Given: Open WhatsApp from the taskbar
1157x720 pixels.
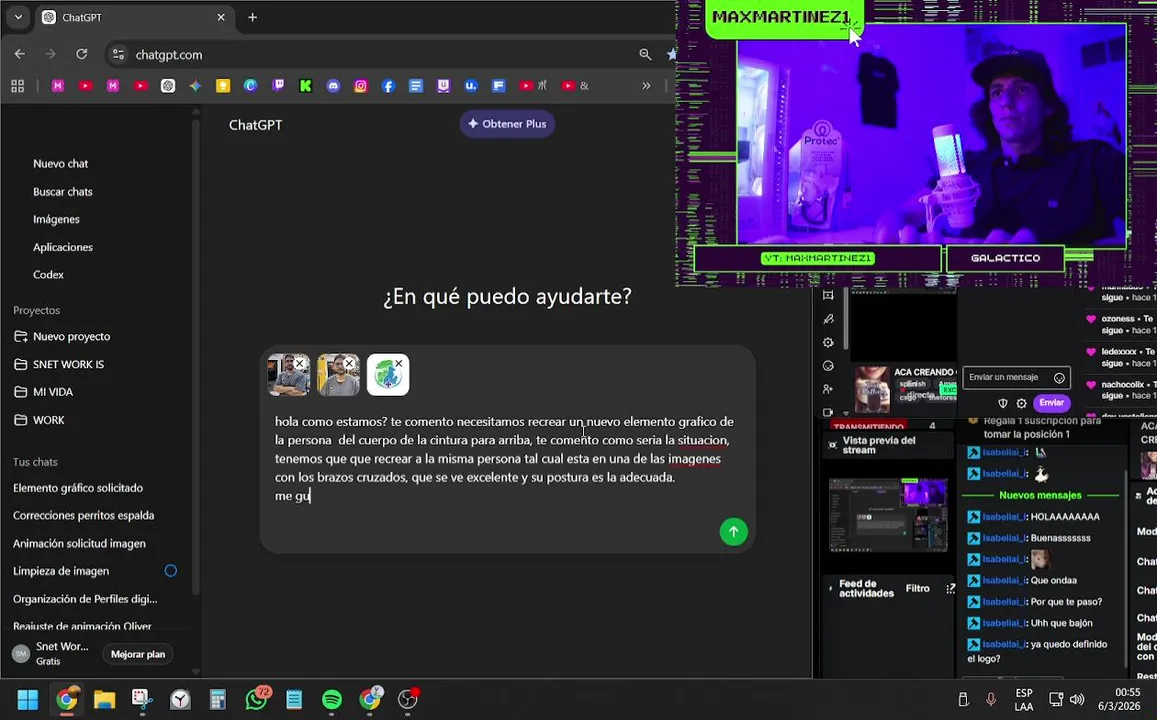Looking at the screenshot, I should (256, 699).
